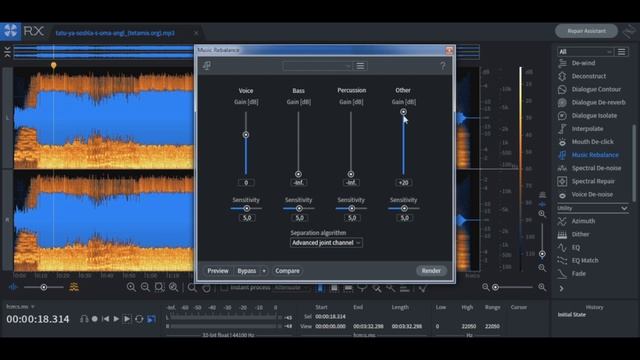Select Music Rebalance in the module list

(x=595, y=155)
